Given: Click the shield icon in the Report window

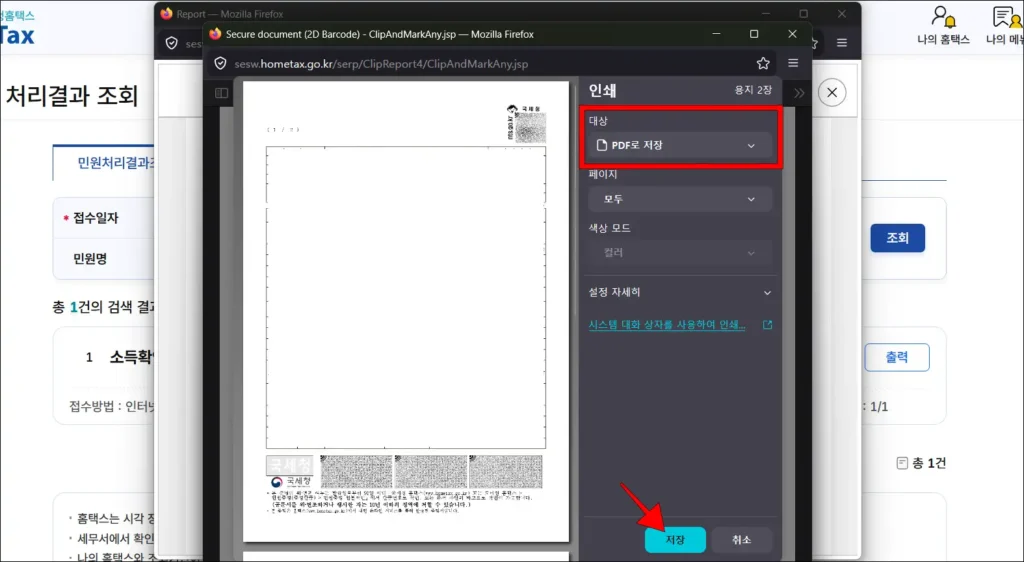Looking at the screenshot, I should tap(172, 43).
